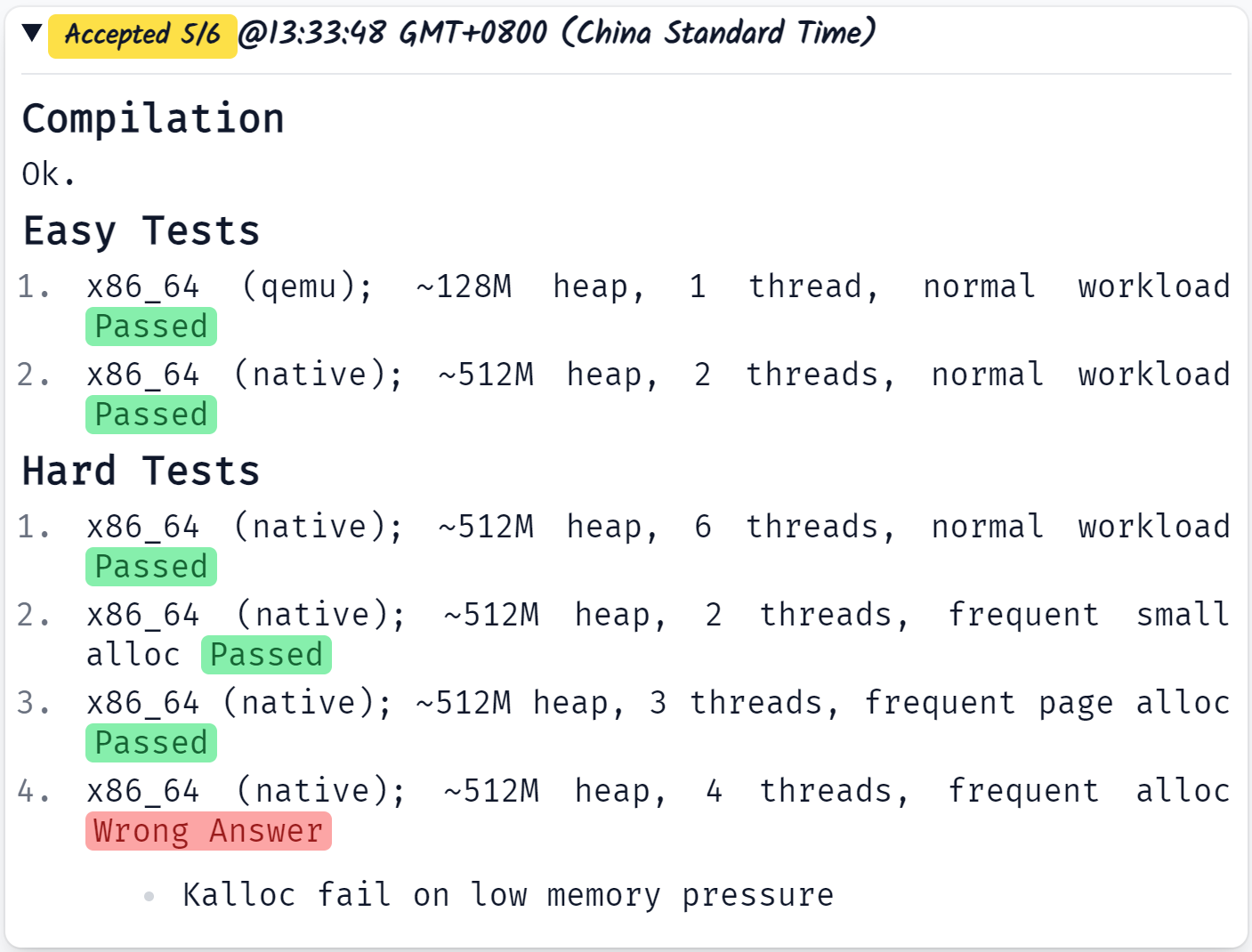This screenshot has height=952, width=1252.
Task: Select the Easy Tests heading
Action: [x=141, y=231]
